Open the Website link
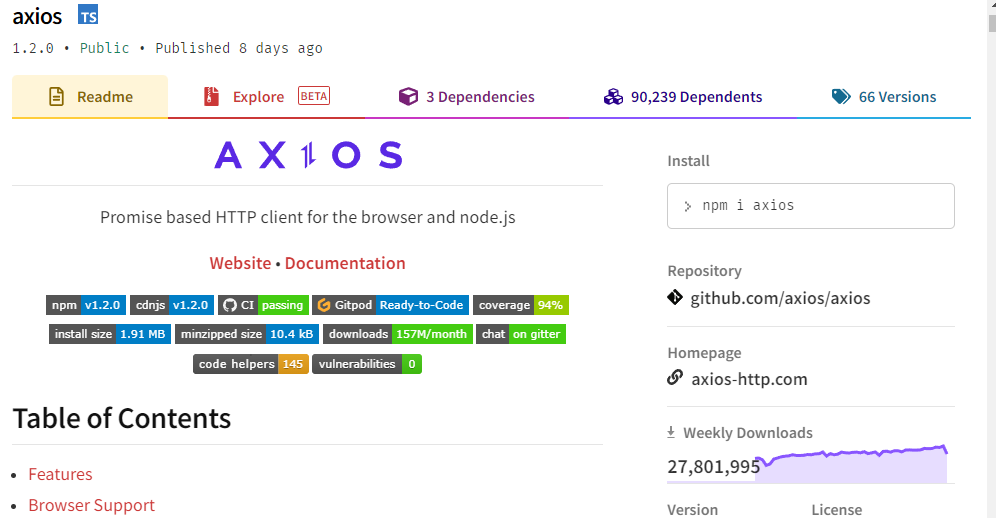This screenshot has width=996, height=518. [240, 263]
